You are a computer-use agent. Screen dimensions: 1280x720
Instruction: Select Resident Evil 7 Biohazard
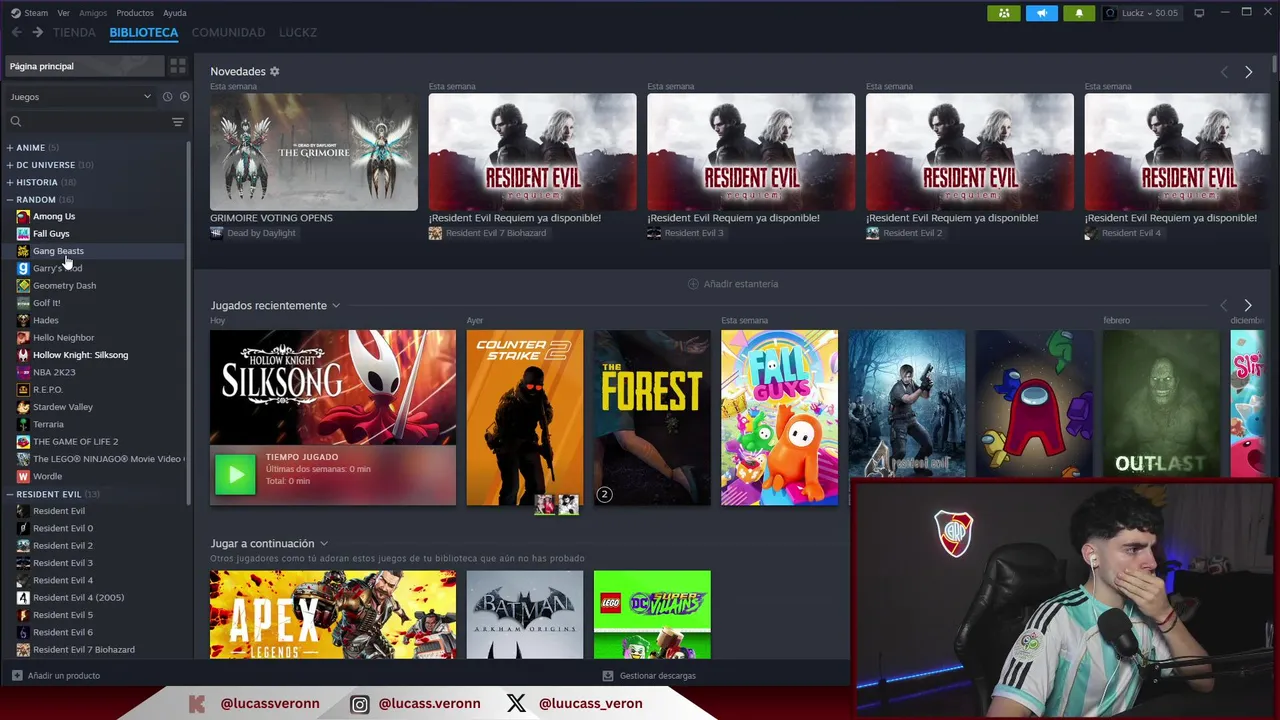(83, 650)
